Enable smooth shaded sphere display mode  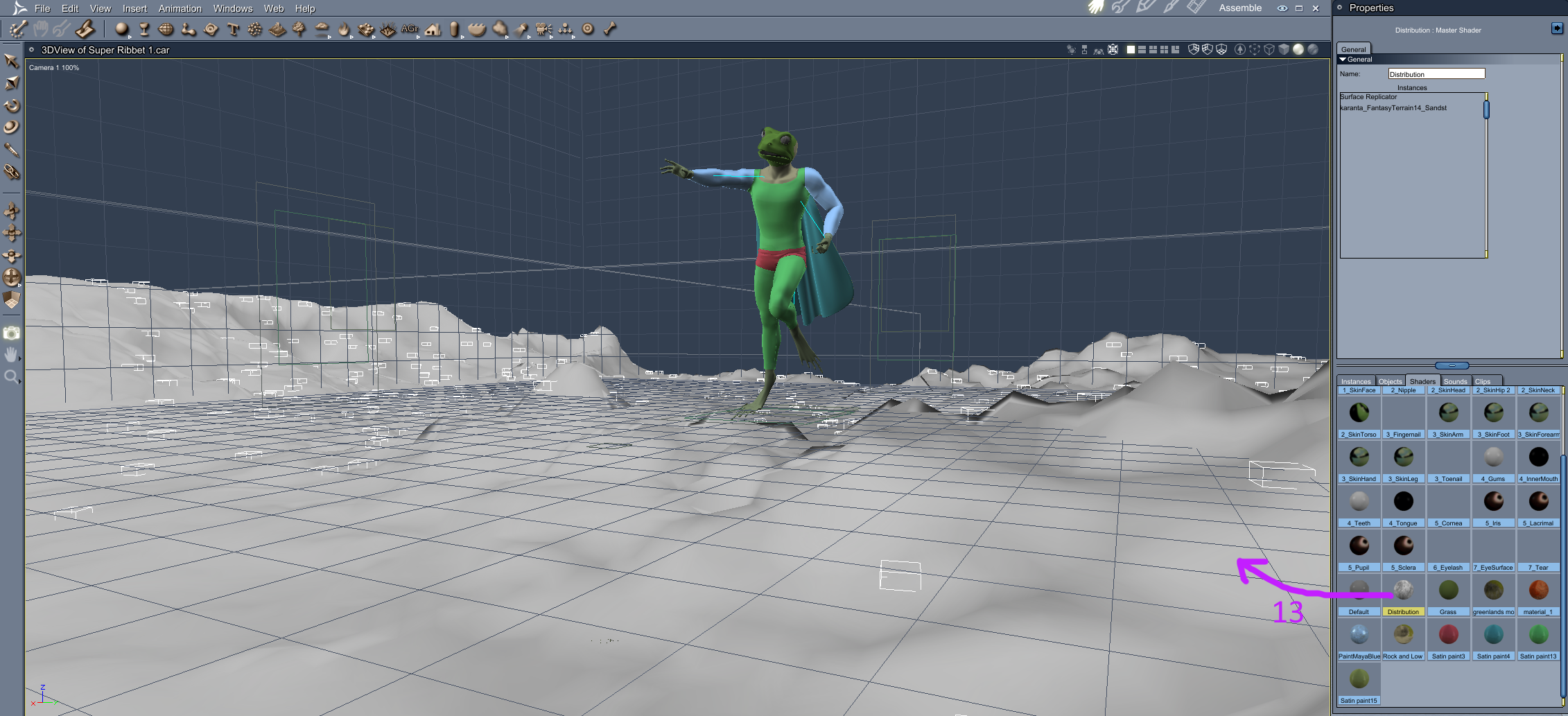coord(1298,49)
